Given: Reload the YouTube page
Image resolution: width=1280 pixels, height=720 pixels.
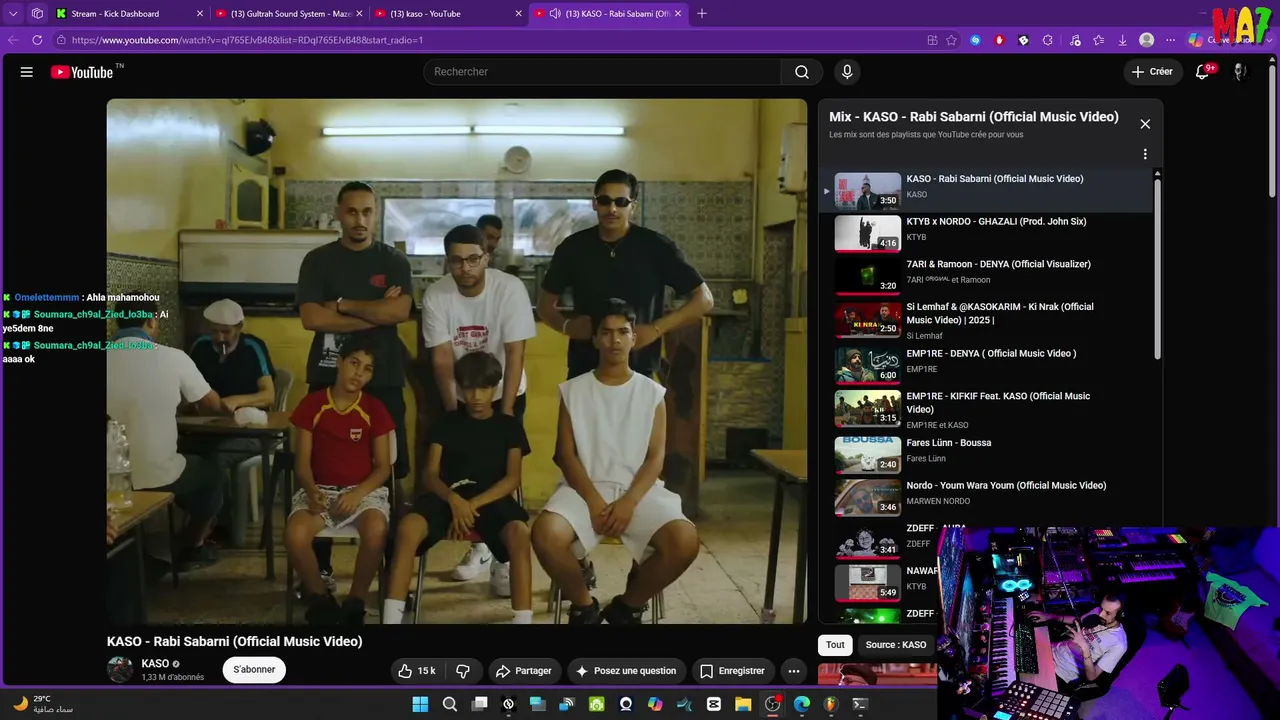Looking at the screenshot, I should coord(37,40).
